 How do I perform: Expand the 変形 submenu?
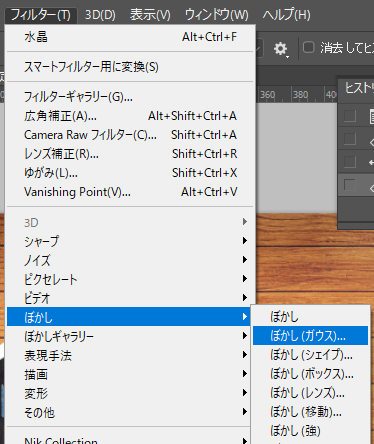tap(129, 393)
